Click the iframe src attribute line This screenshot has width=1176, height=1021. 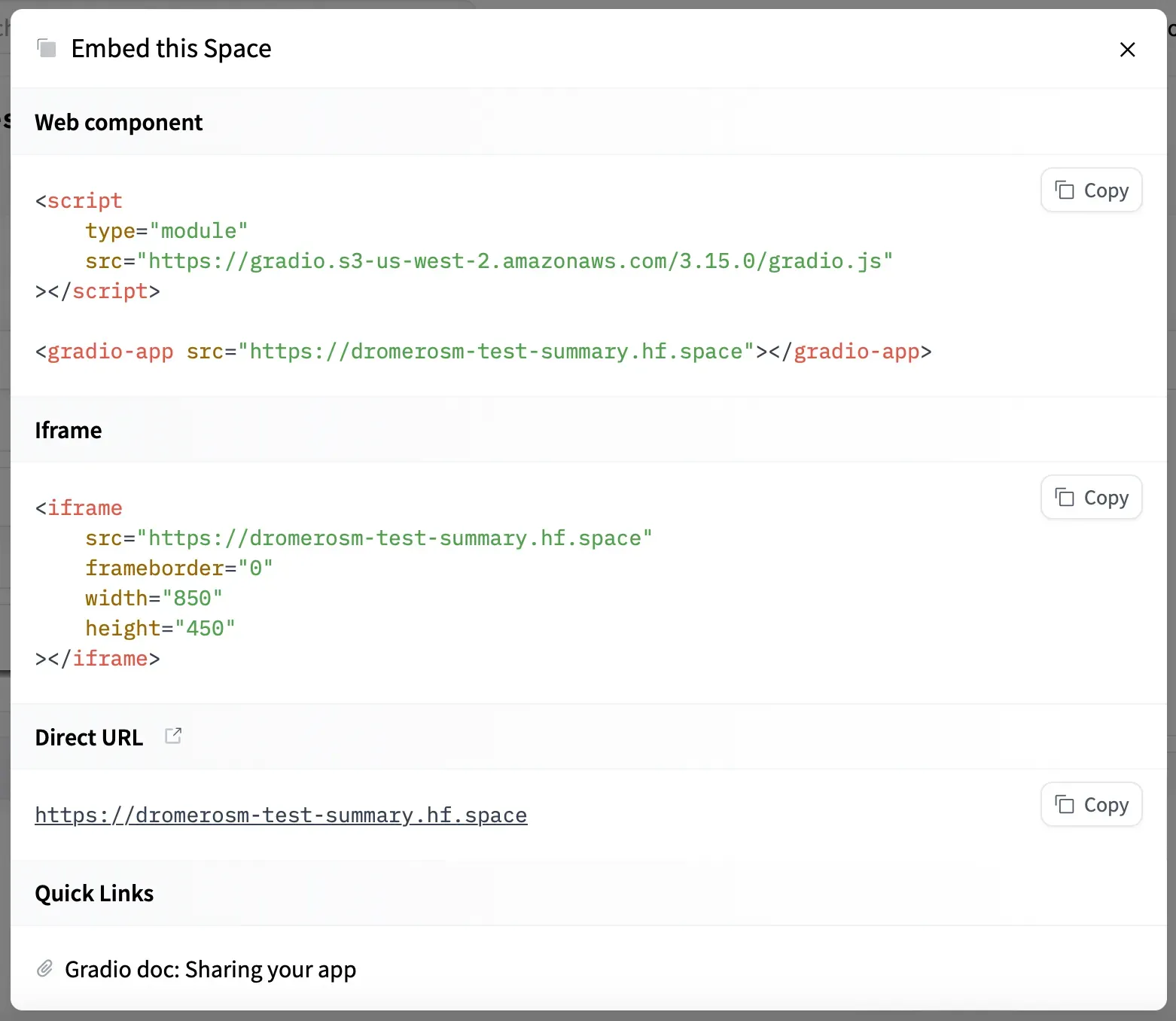[368, 538]
